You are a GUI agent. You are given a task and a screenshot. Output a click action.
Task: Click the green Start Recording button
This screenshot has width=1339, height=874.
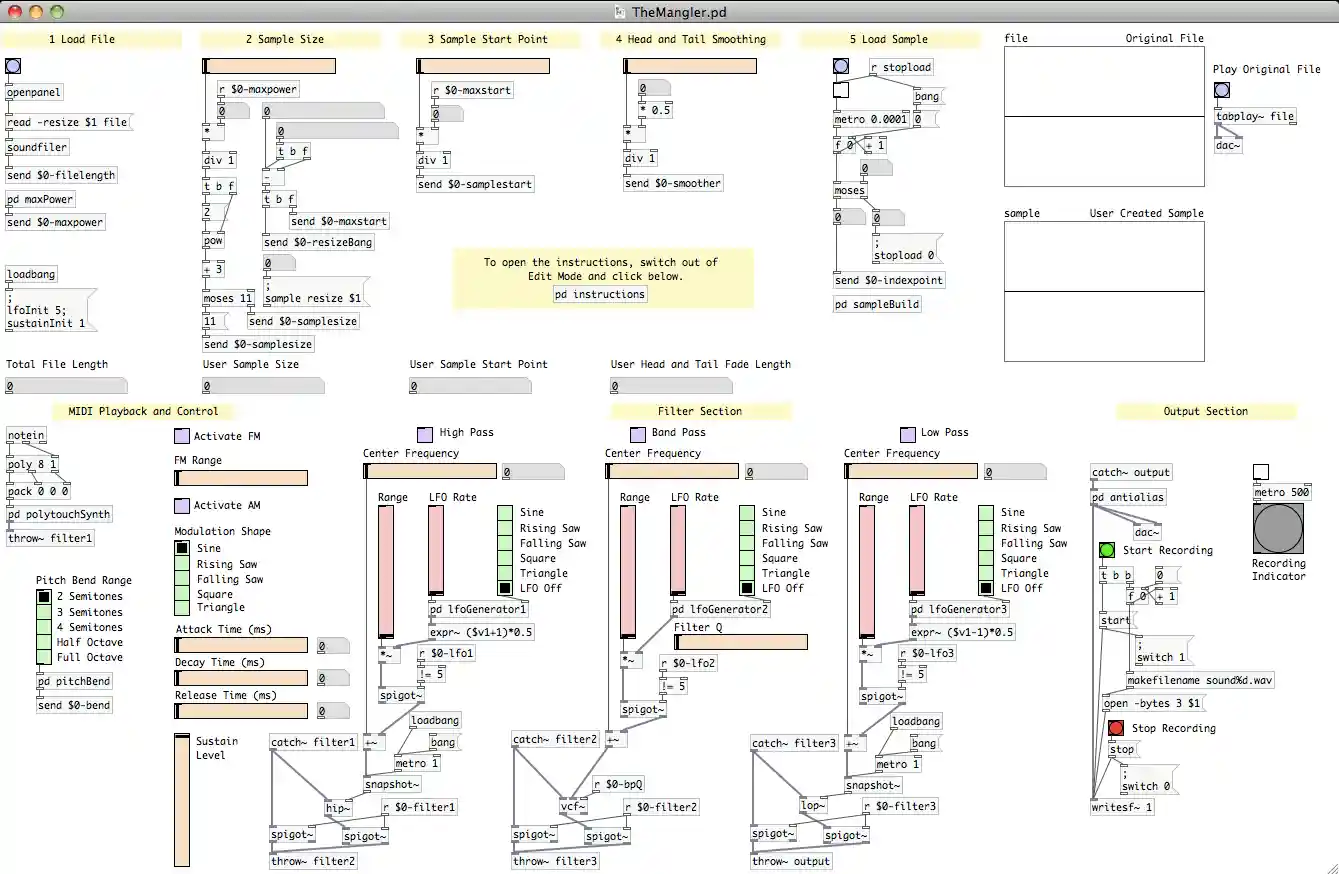[1107, 551]
